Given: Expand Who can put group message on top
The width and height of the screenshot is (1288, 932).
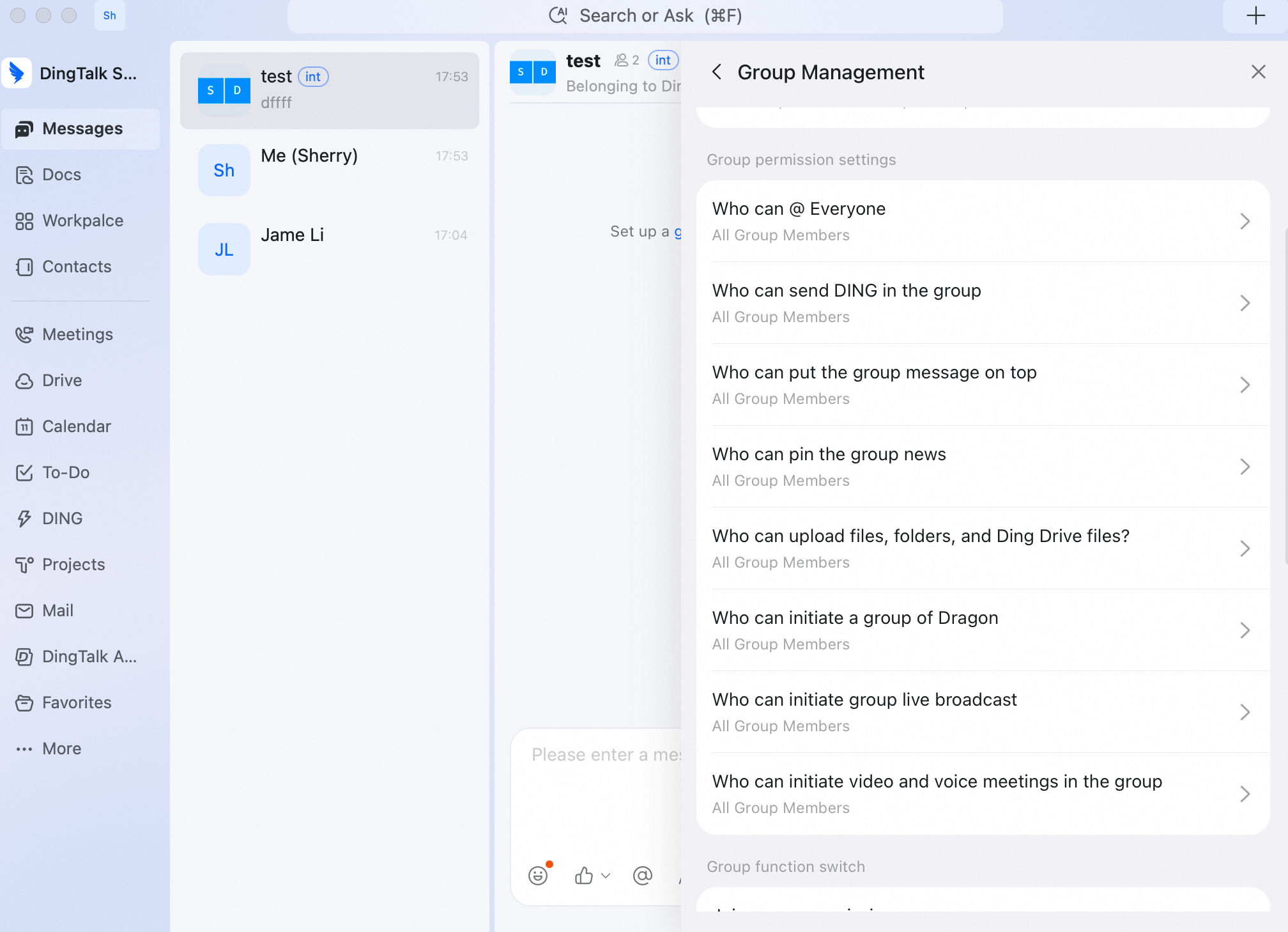Looking at the screenshot, I should (983, 385).
